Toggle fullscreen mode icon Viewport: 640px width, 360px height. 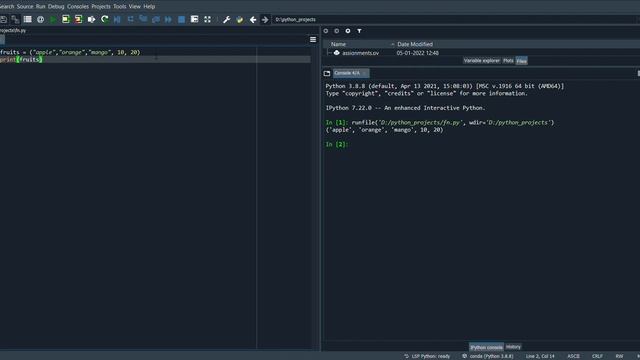click(207, 19)
